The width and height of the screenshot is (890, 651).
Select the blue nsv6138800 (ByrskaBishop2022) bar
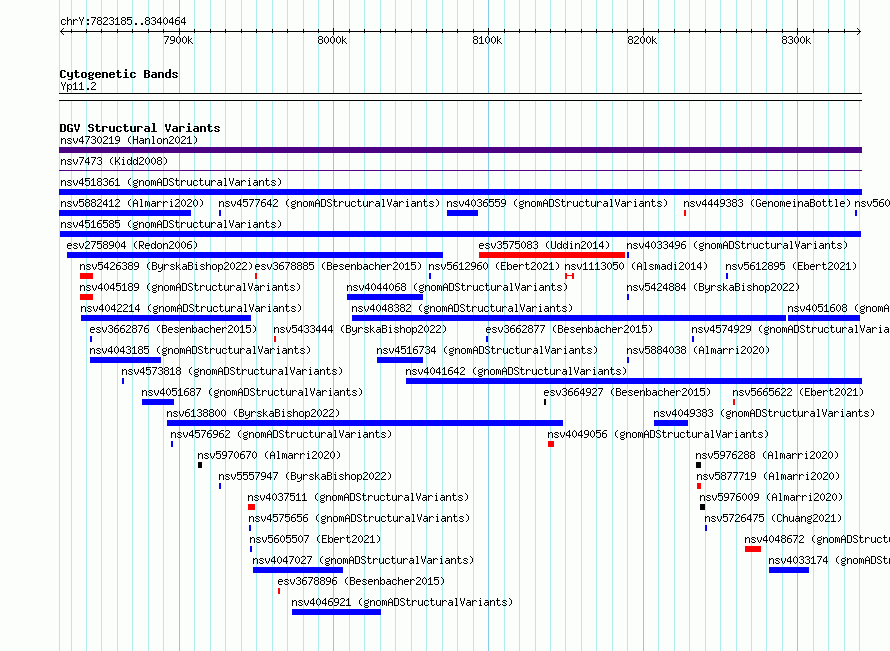365,423
